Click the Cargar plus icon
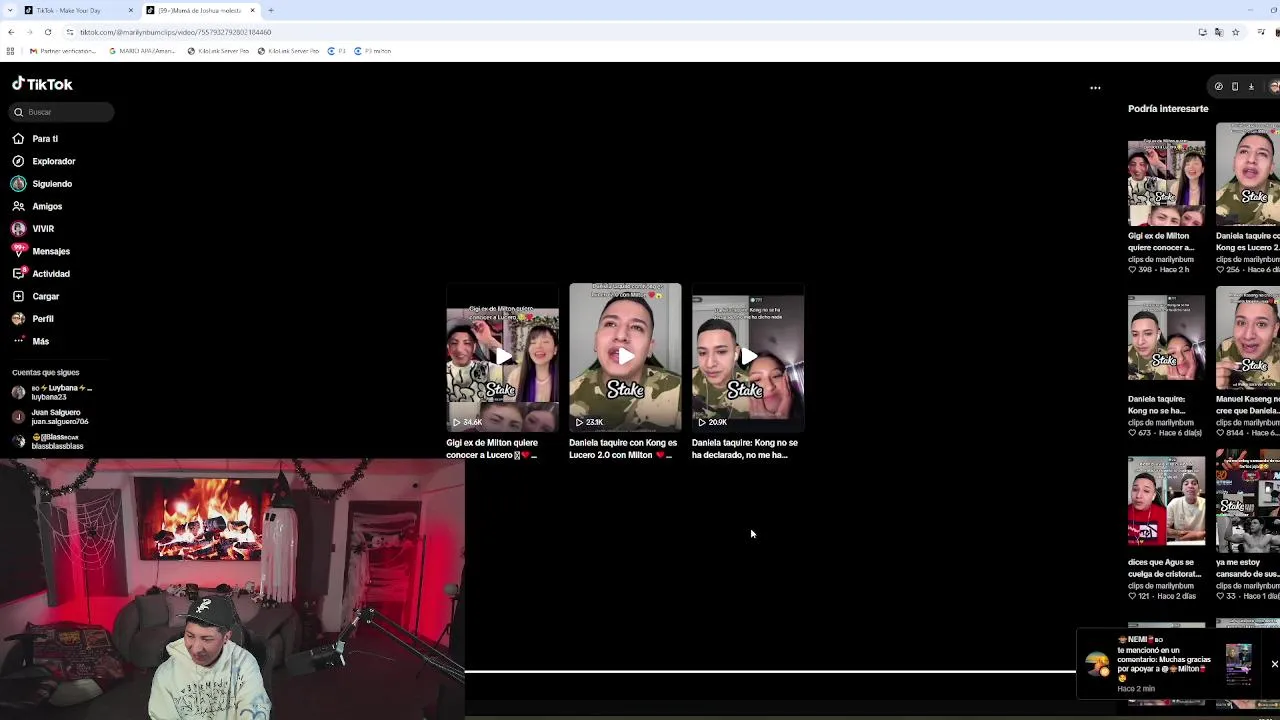Viewport: 1280px width, 720px height. [18, 296]
